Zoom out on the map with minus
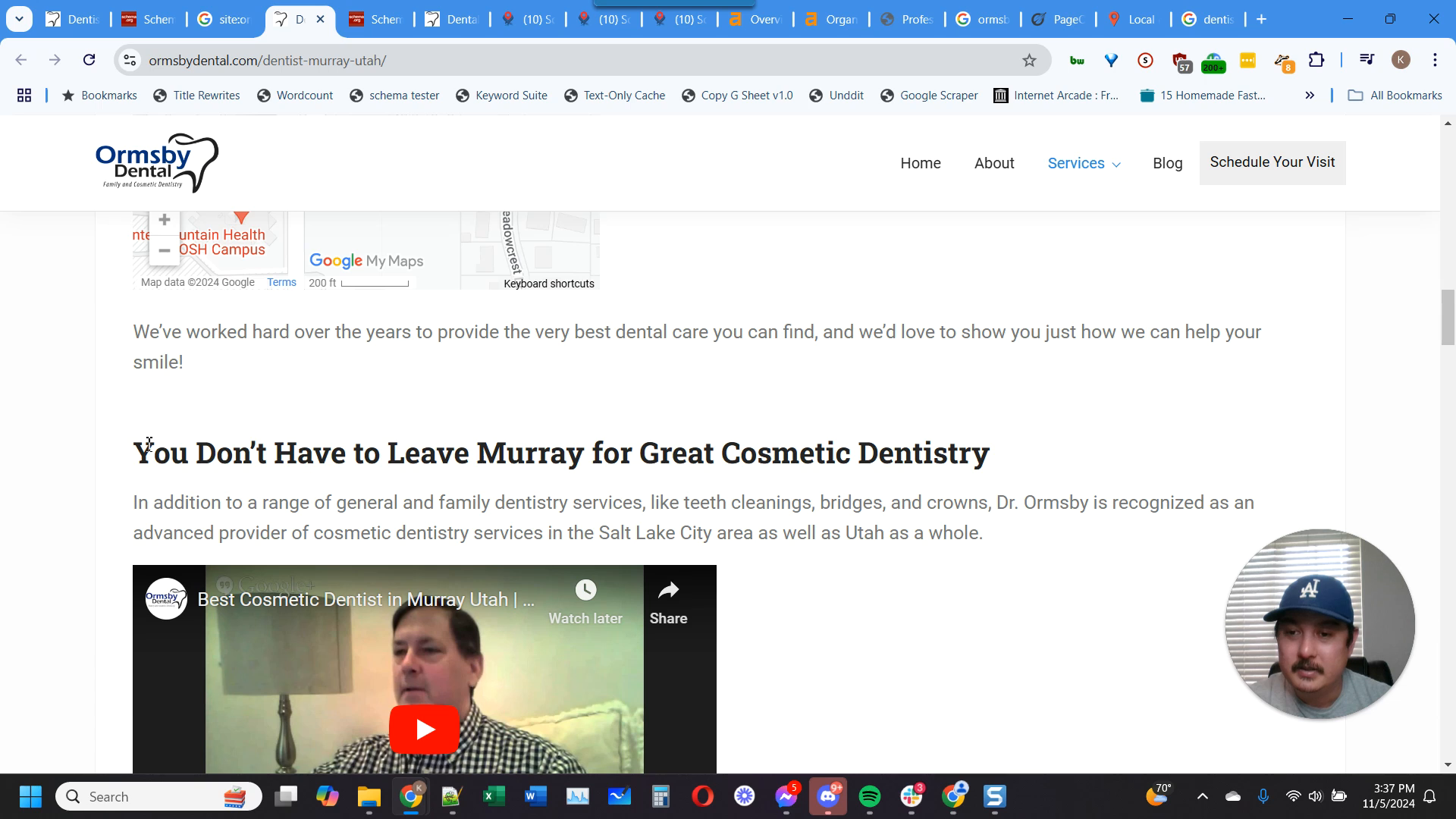 165,250
